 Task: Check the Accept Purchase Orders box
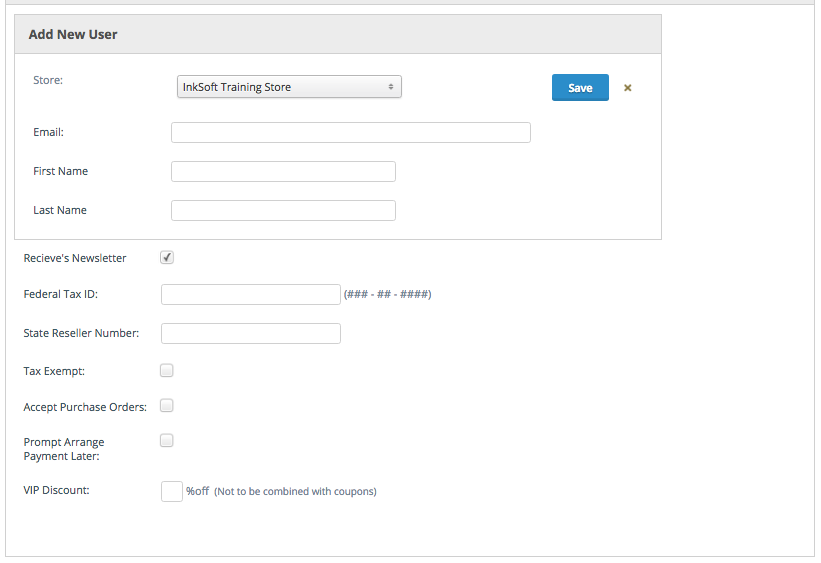(167, 406)
